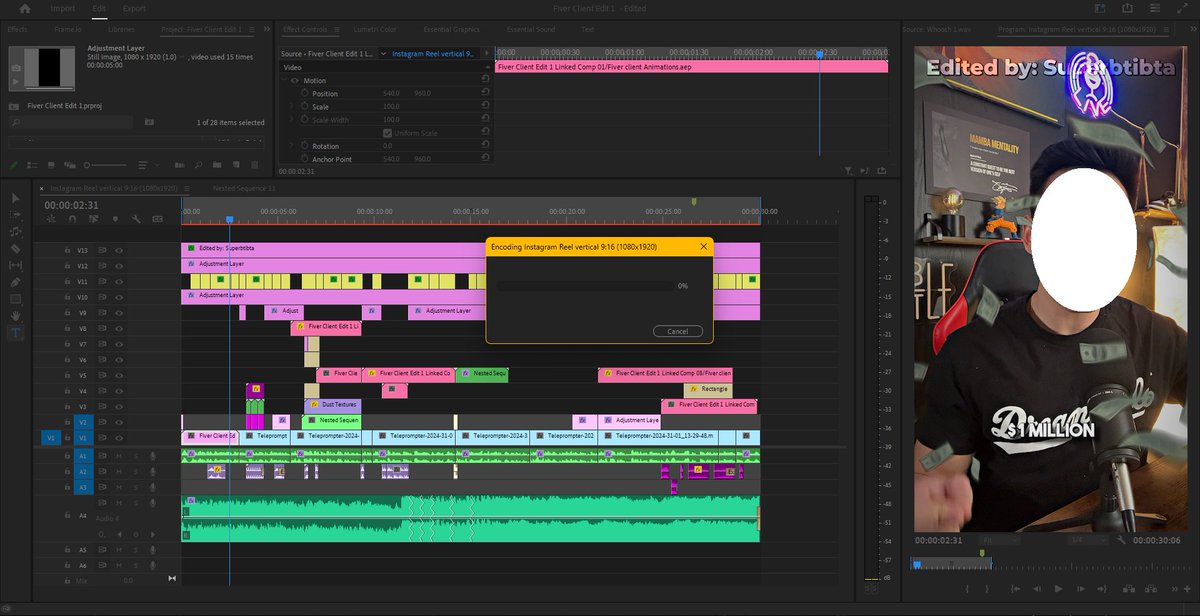
Task: Toggle Uniform Scale checkbox
Action: [x=388, y=133]
